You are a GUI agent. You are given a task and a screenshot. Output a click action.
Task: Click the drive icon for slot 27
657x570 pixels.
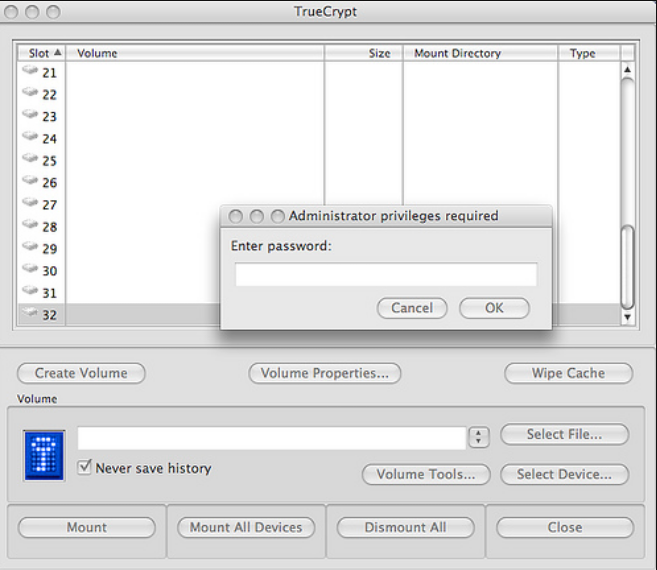pyautogui.click(x=29, y=204)
